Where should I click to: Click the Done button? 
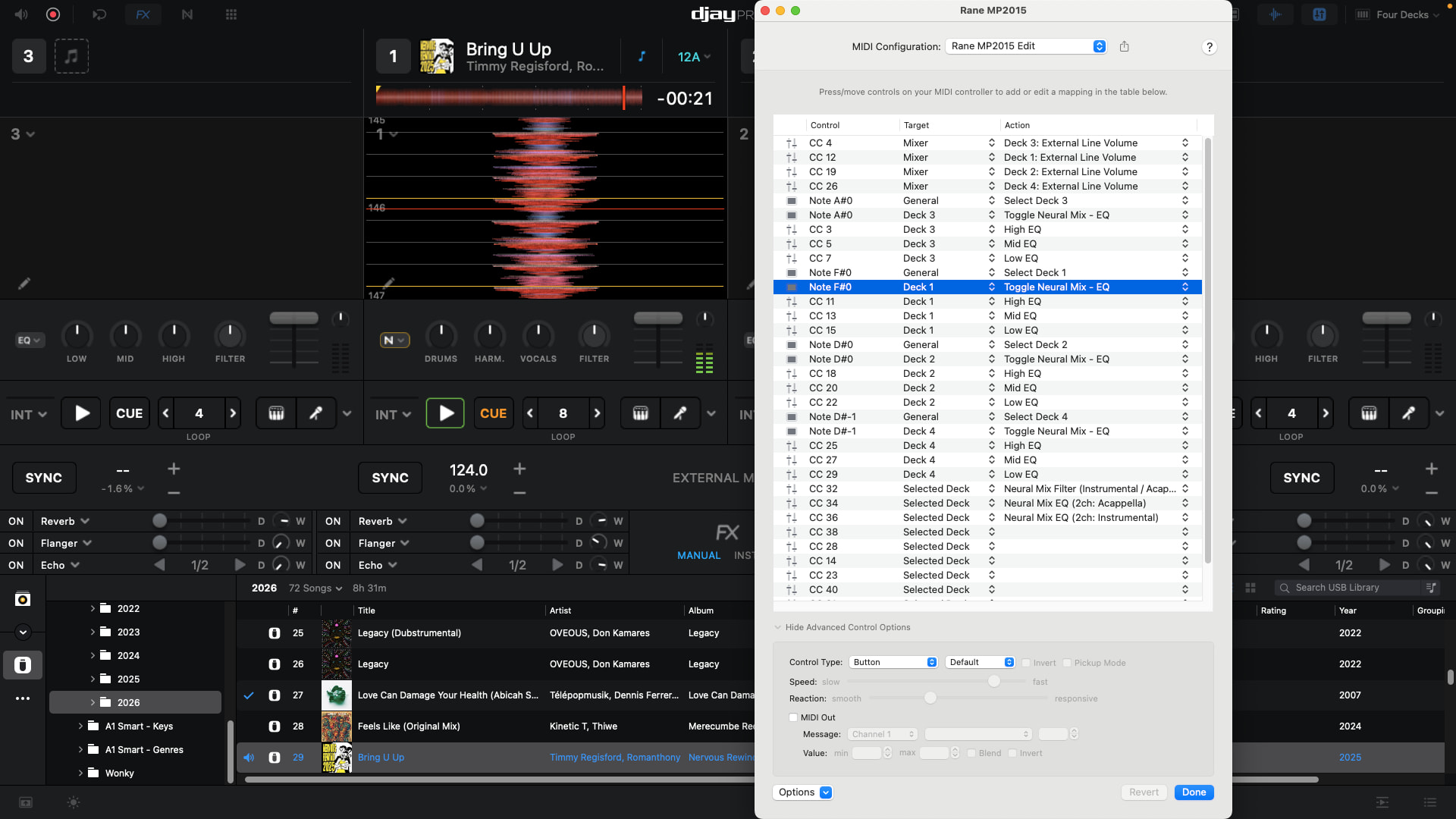click(x=1193, y=792)
